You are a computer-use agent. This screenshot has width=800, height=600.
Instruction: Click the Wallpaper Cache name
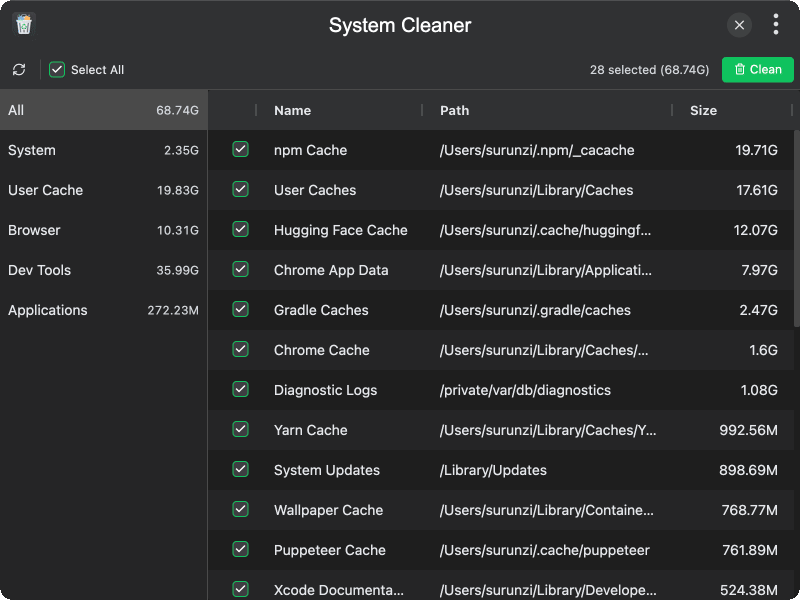pyautogui.click(x=328, y=510)
